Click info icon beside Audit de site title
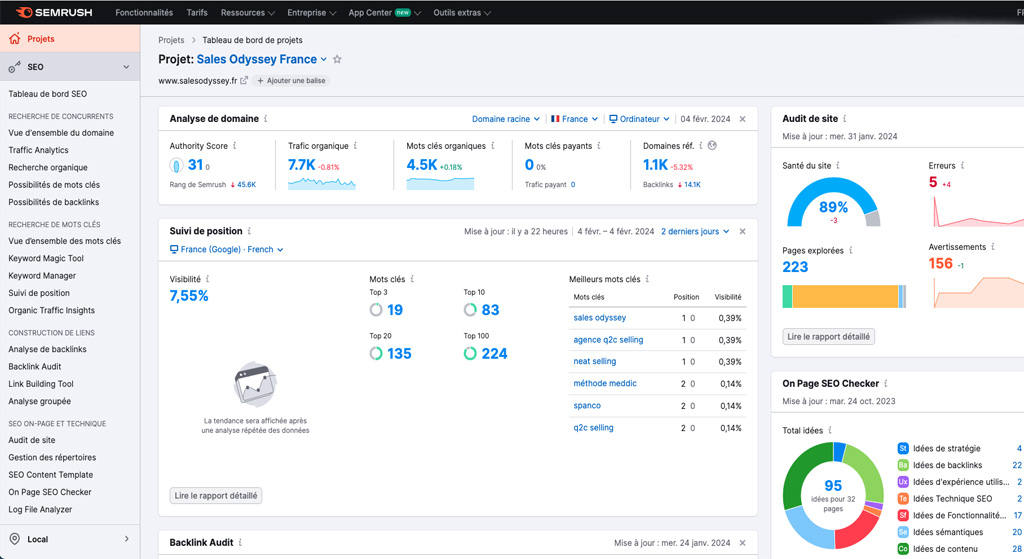This screenshot has width=1024, height=559. [845, 119]
